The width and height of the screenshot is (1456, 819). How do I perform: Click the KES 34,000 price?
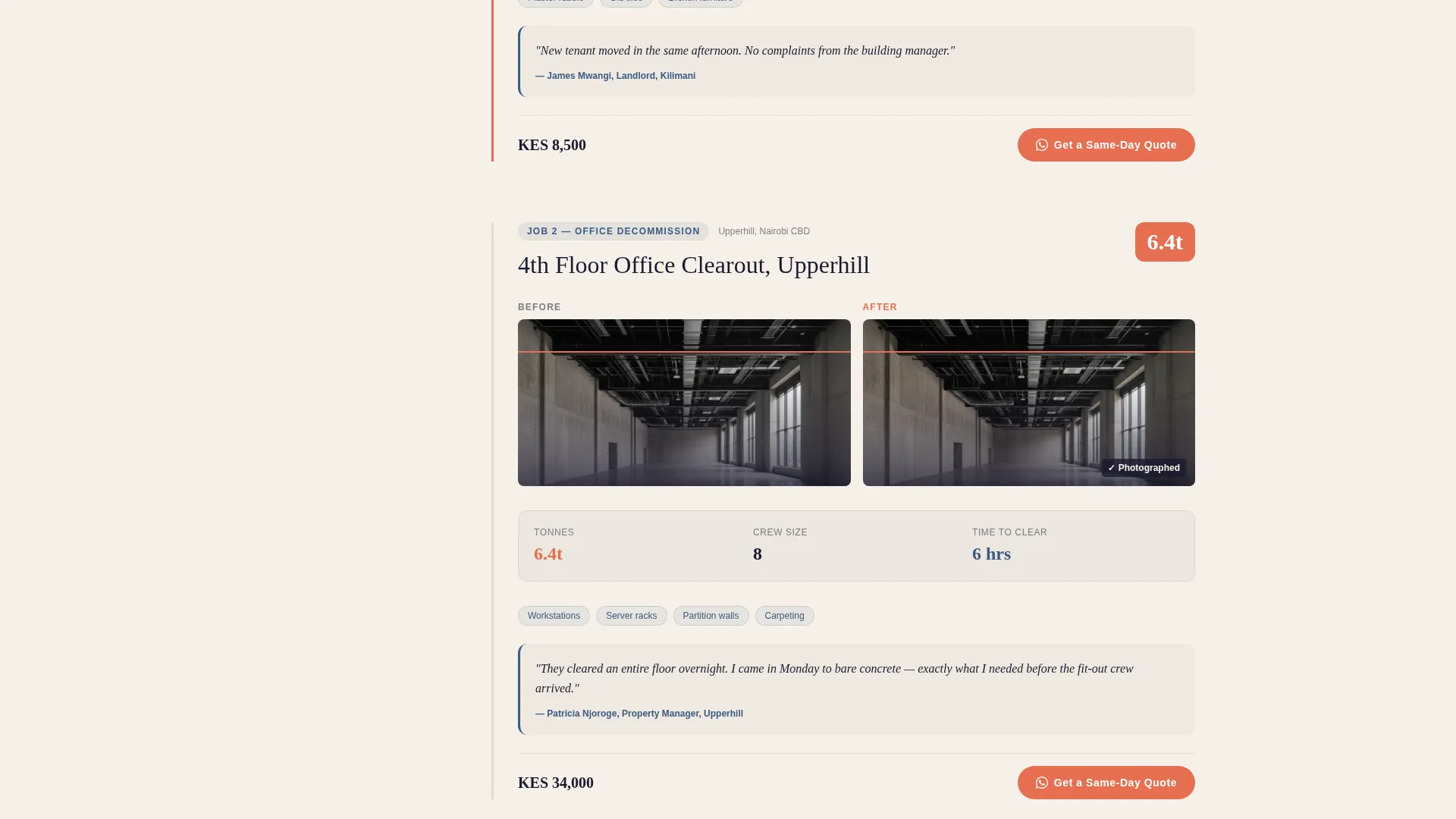556,783
